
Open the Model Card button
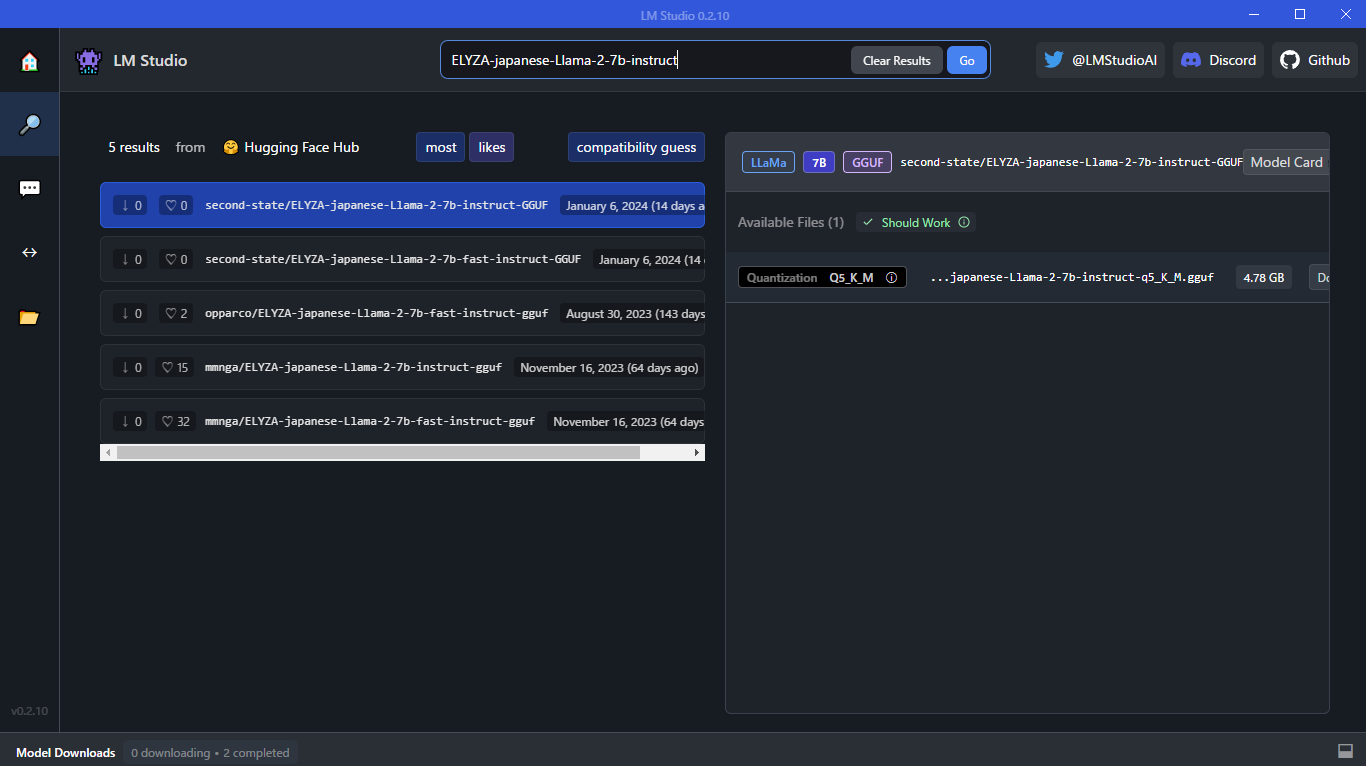click(1286, 162)
